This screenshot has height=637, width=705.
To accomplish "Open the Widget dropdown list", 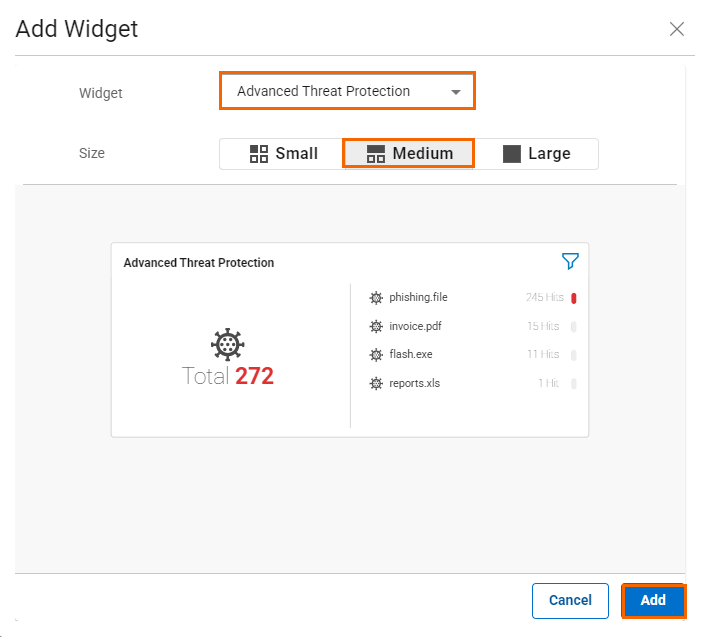I will click(x=346, y=91).
